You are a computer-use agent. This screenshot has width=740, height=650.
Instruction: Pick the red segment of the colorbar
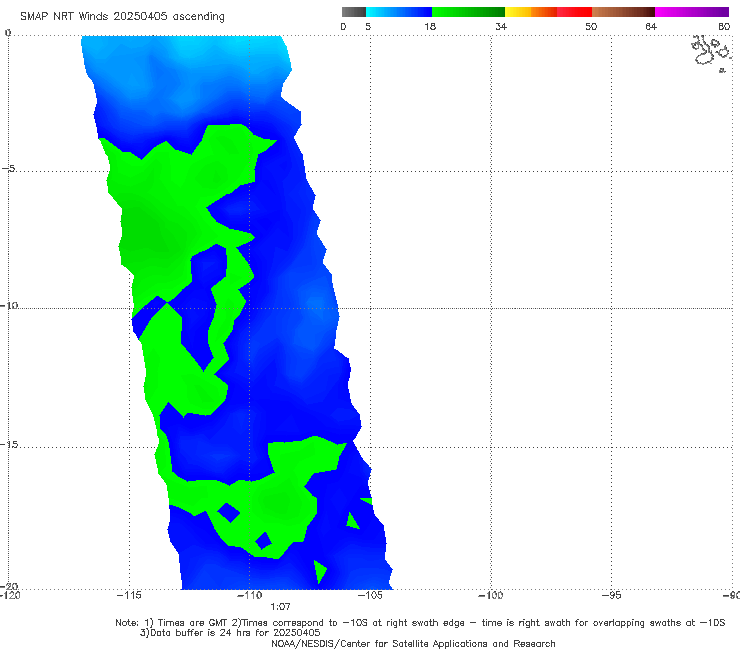point(574,12)
